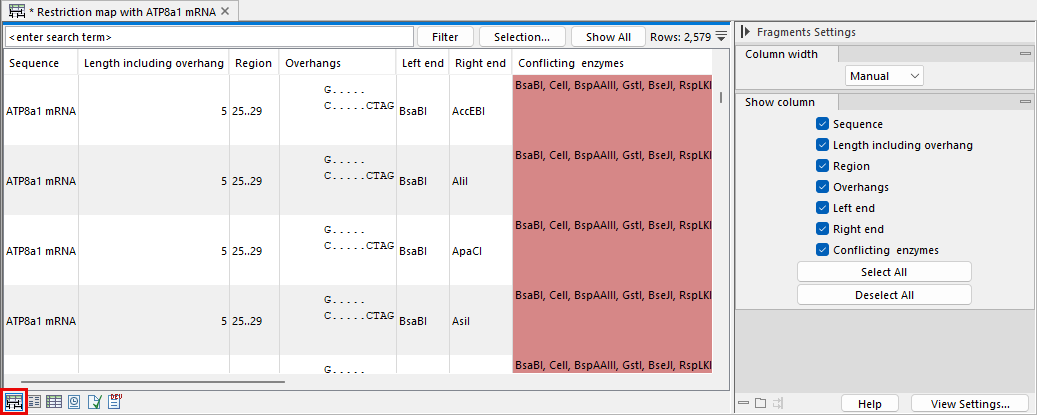
Task: Focus the enter search term field
Action: tap(209, 37)
